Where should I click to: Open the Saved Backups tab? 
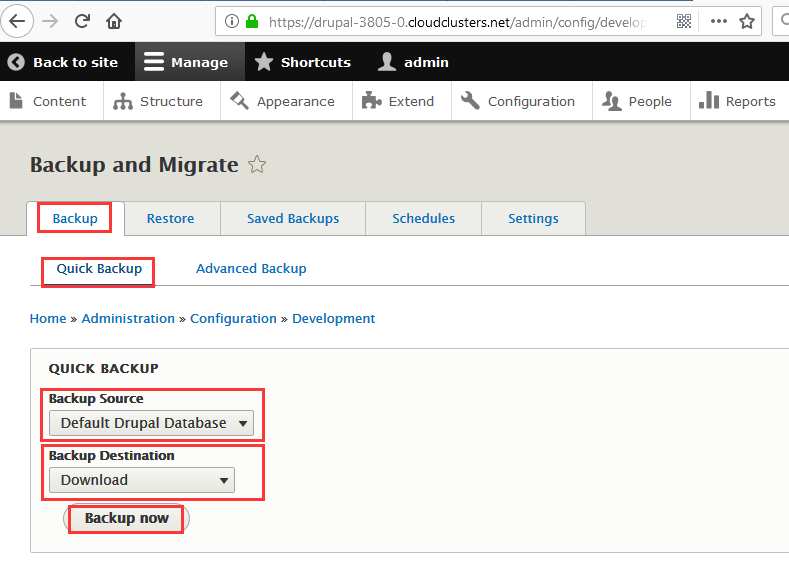point(293,218)
